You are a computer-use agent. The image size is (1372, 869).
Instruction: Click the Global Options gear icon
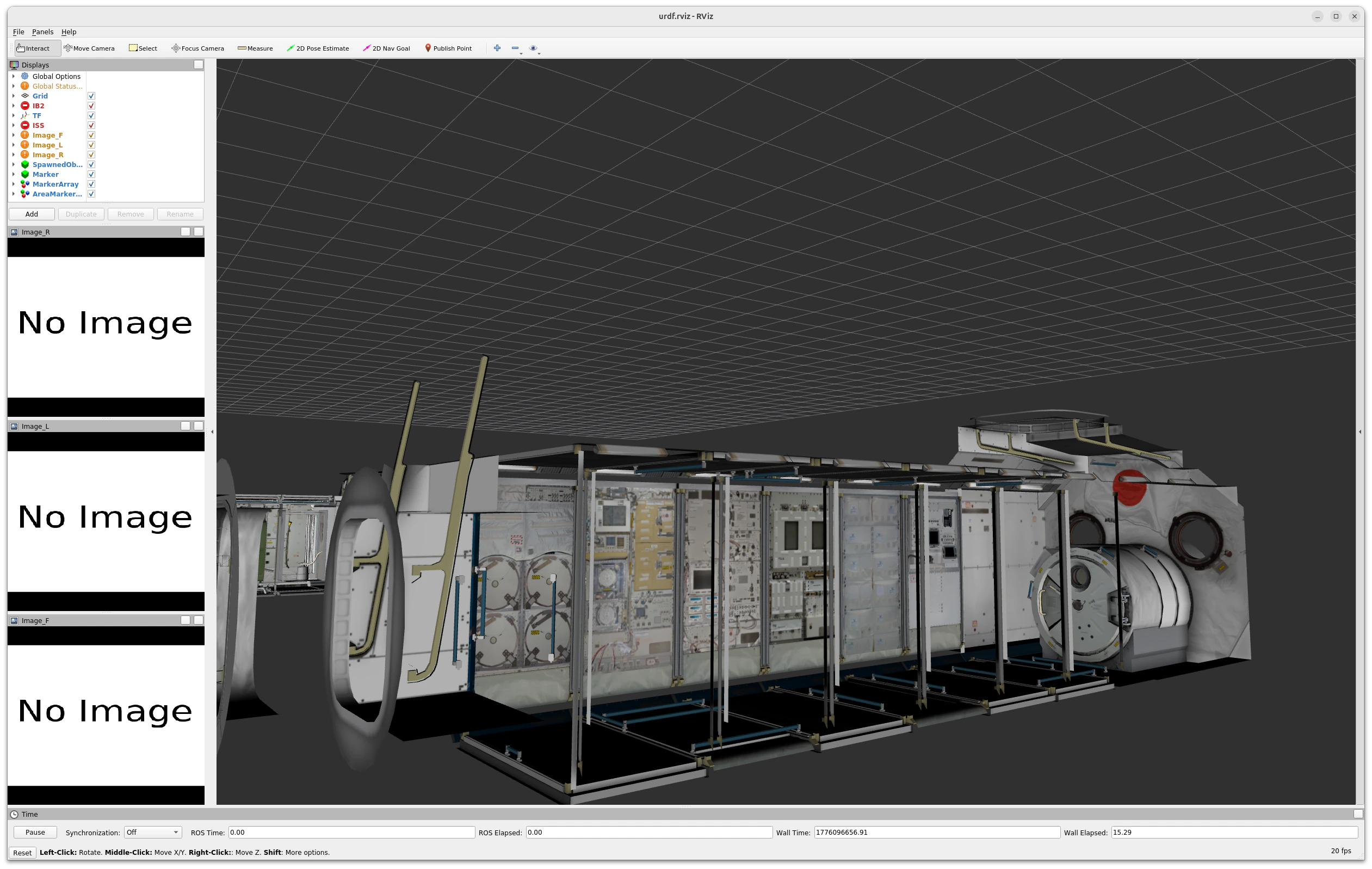click(25, 76)
